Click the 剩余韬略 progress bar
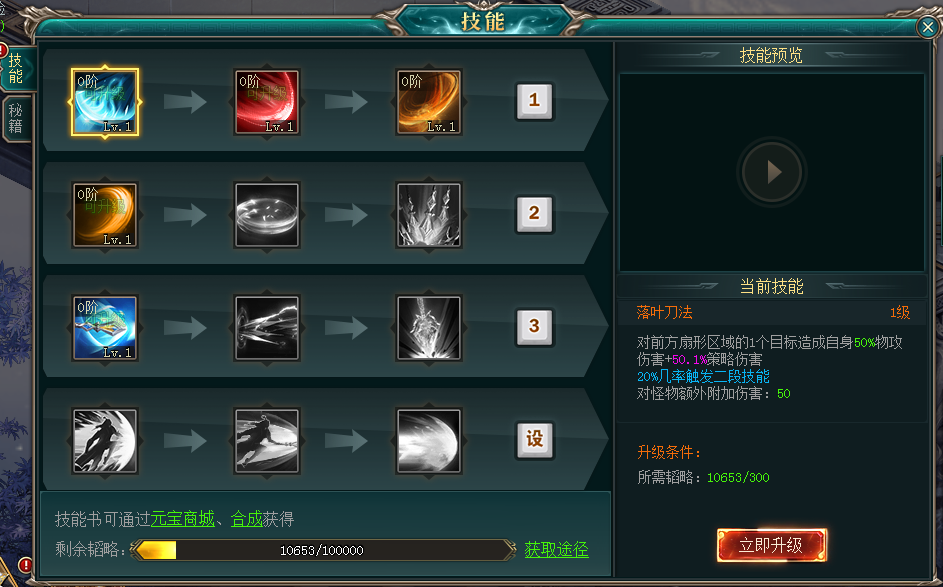Image resolution: width=943 pixels, height=587 pixels. (x=323, y=550)
